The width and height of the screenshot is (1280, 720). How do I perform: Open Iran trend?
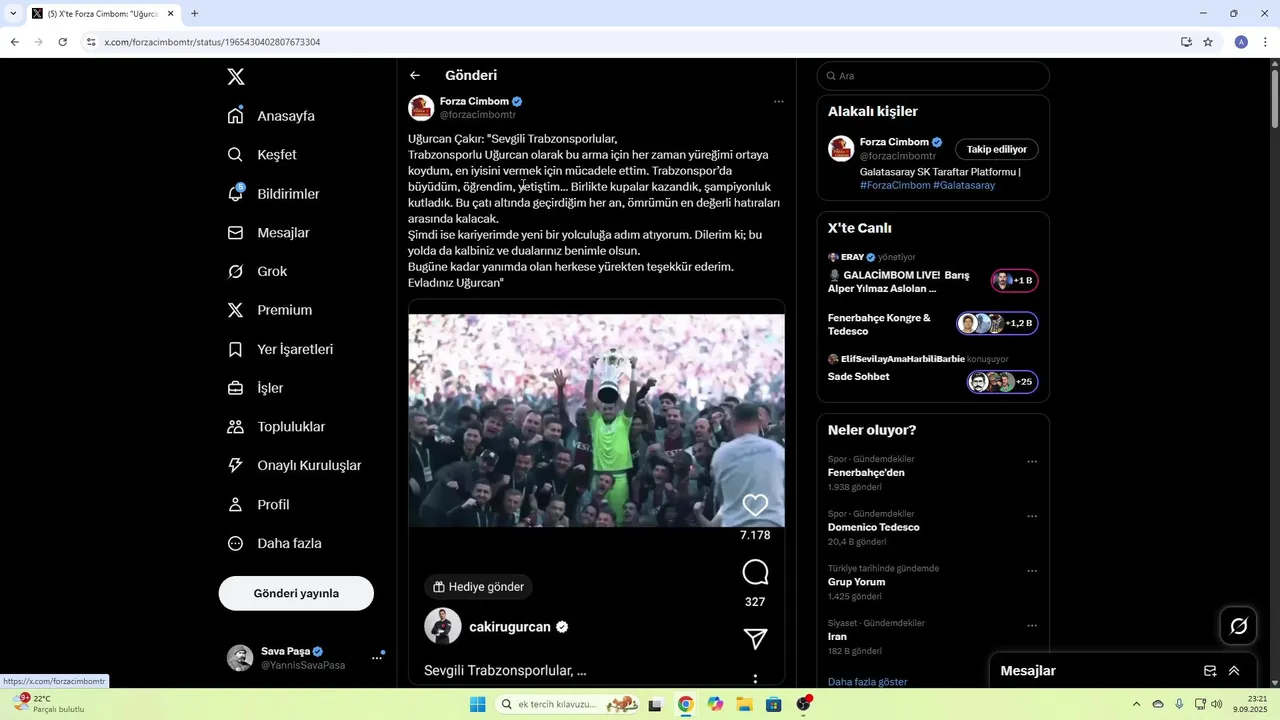tap(838, 636)
